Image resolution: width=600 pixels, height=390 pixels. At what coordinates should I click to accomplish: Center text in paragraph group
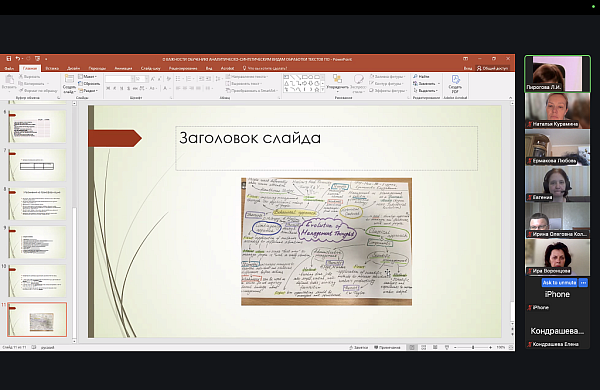pyautogui.click(x=185, y=88)
